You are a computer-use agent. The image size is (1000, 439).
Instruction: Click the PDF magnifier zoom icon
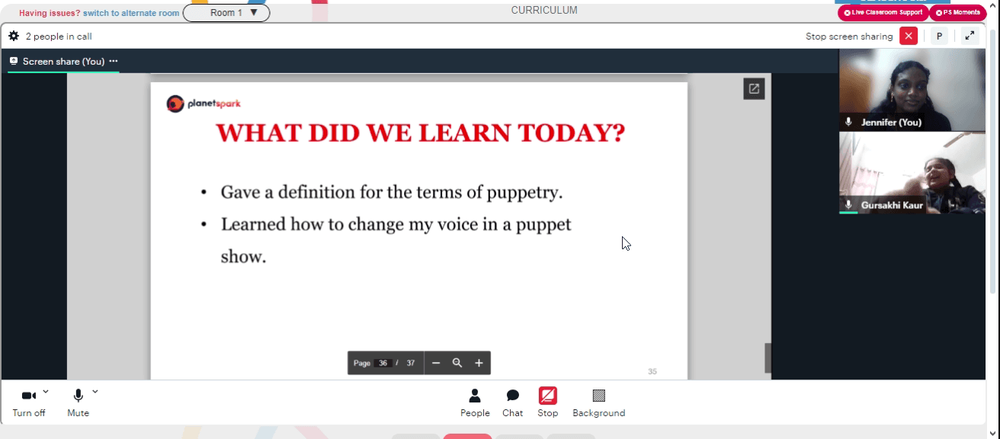[x=457, y=363]
